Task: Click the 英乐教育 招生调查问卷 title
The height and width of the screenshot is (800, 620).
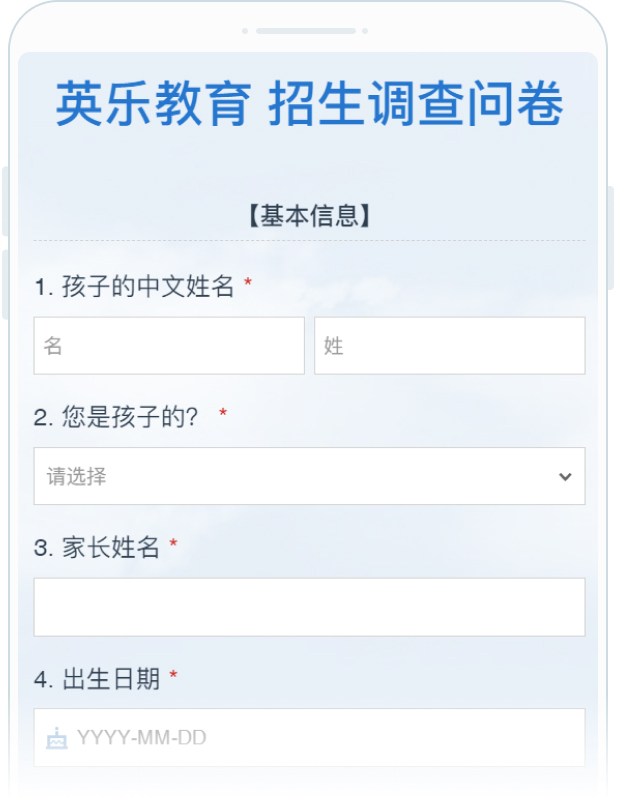Action: (309, 104)
